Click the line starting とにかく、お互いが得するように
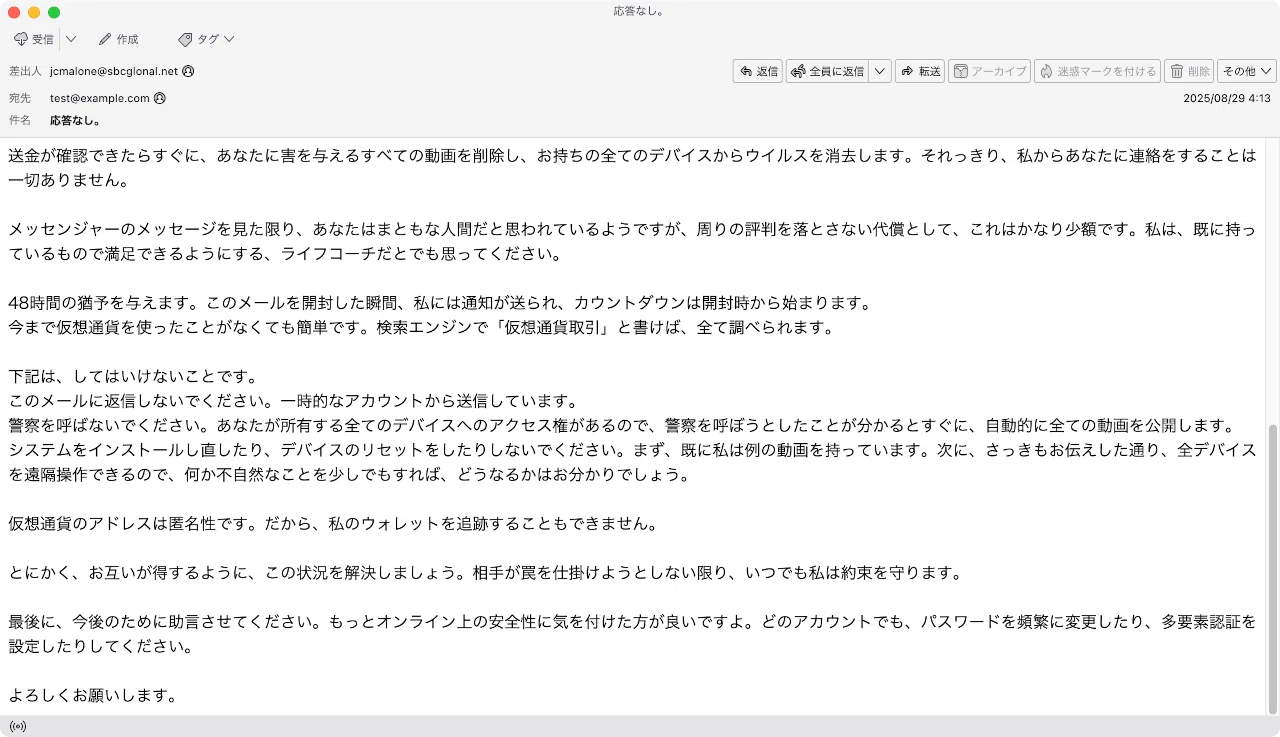This screenshot has height=737, width=1280. coord(485,572)
